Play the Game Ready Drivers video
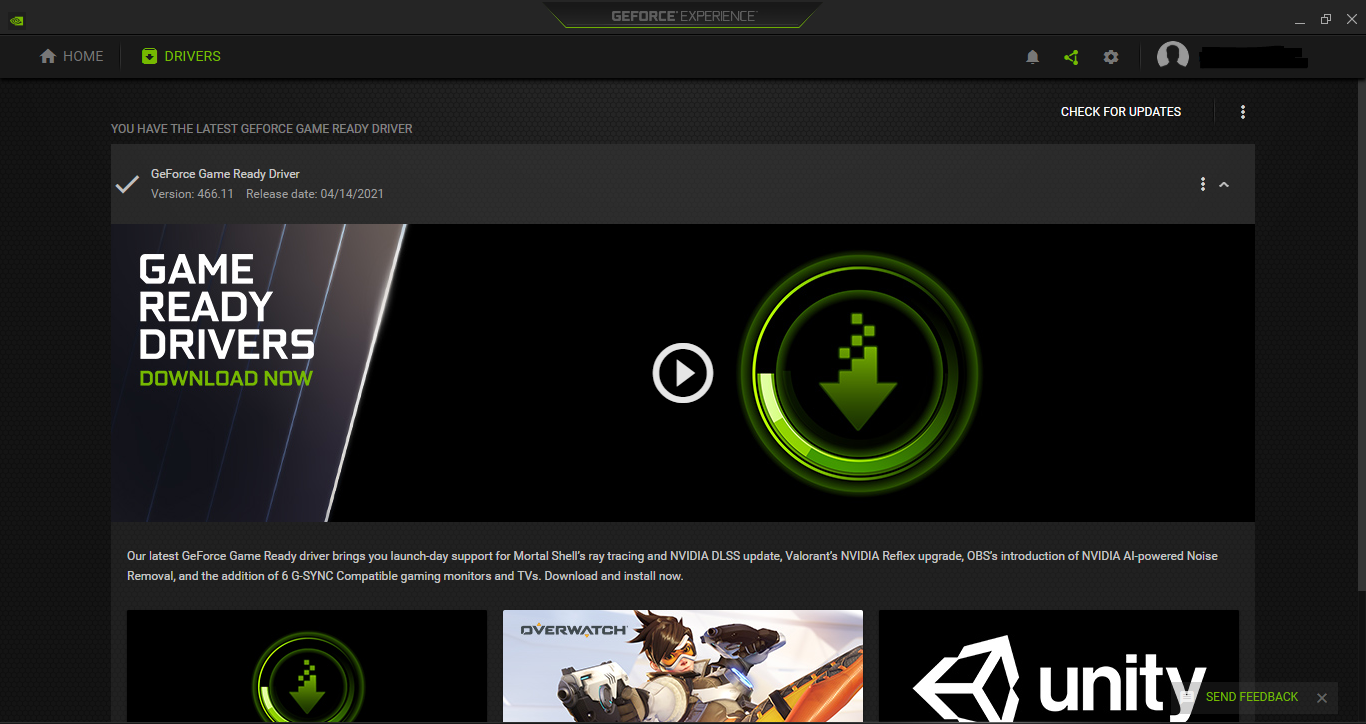This screenshot has height=724, width=1366. pyautogui.click(x=683, y=373)
